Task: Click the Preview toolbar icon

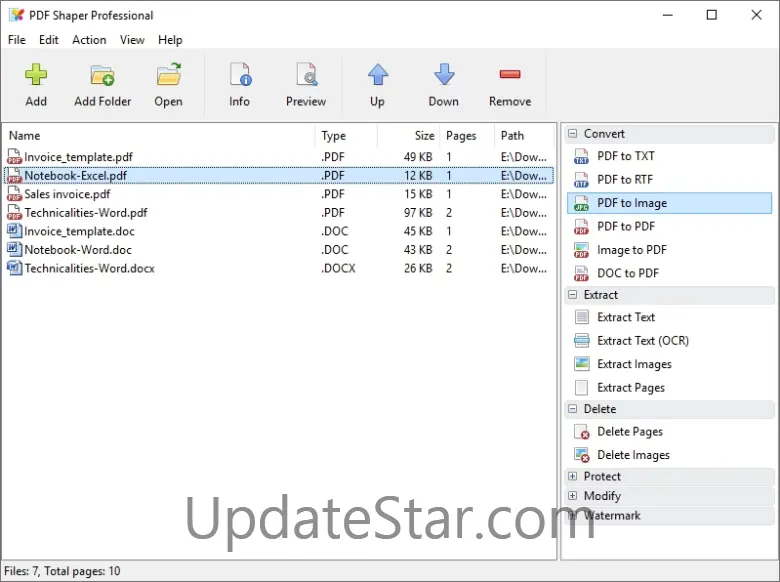Action: click(x=306, y=75)
